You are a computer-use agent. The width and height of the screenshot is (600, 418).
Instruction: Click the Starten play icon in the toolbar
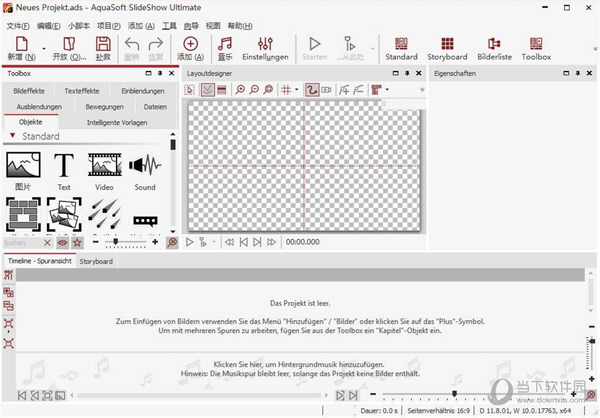click(x=315, y=44)
